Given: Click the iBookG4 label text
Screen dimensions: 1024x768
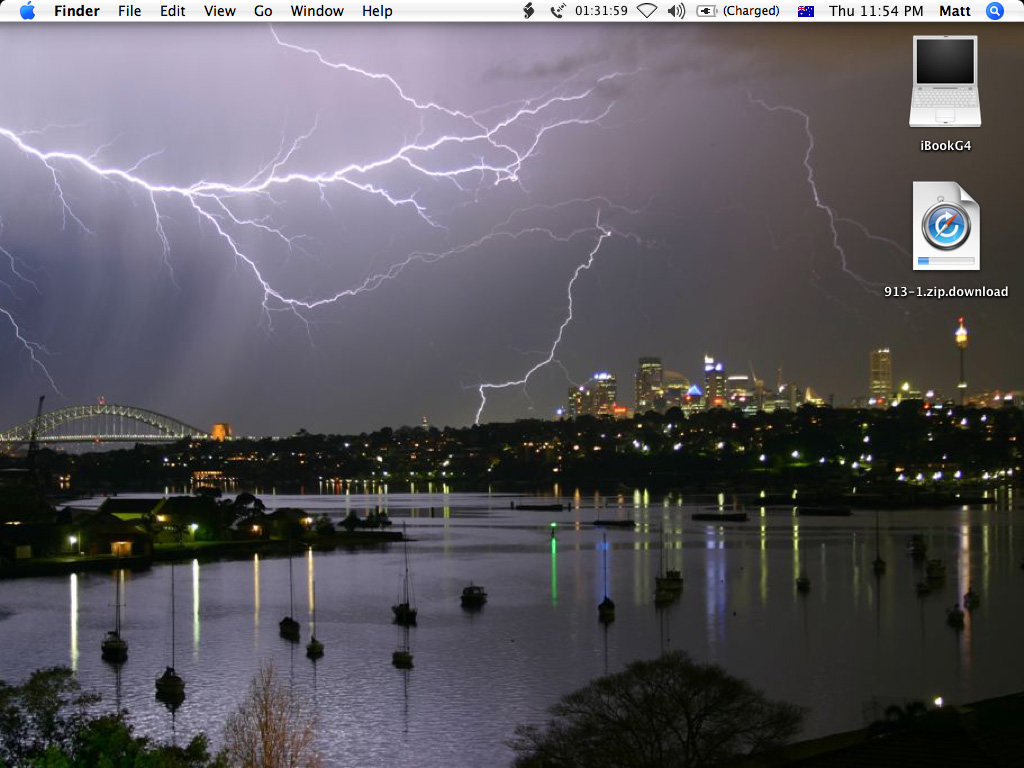Looking at the screenshot, I should (x=945, y=146).
